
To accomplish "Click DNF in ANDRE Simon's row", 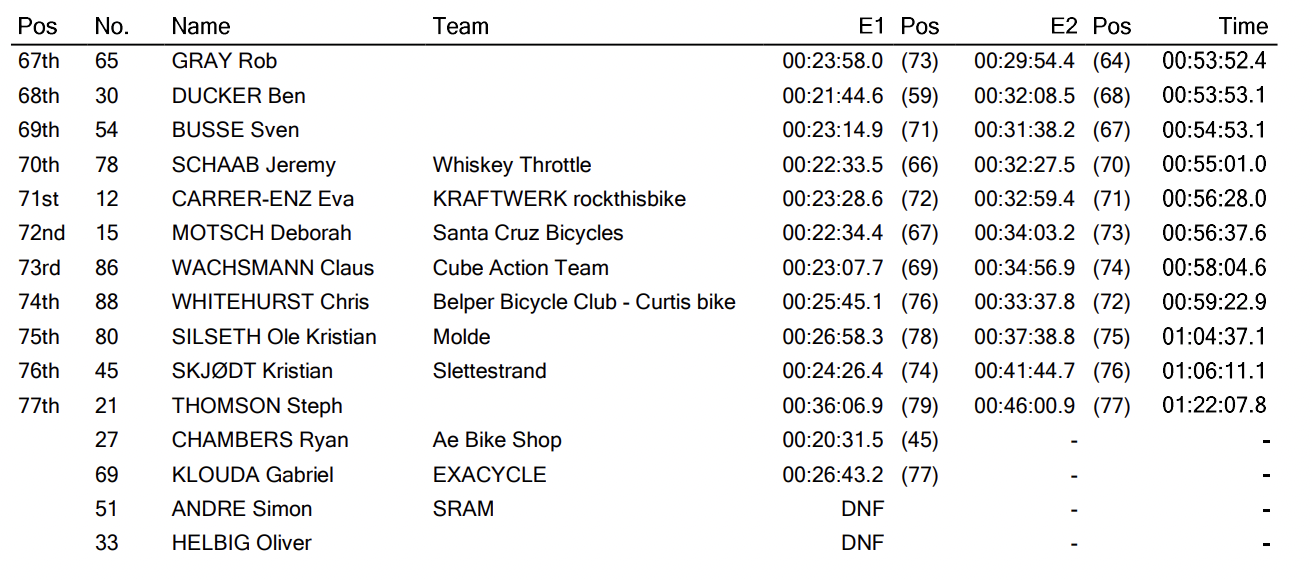I will tap(863, 509).
